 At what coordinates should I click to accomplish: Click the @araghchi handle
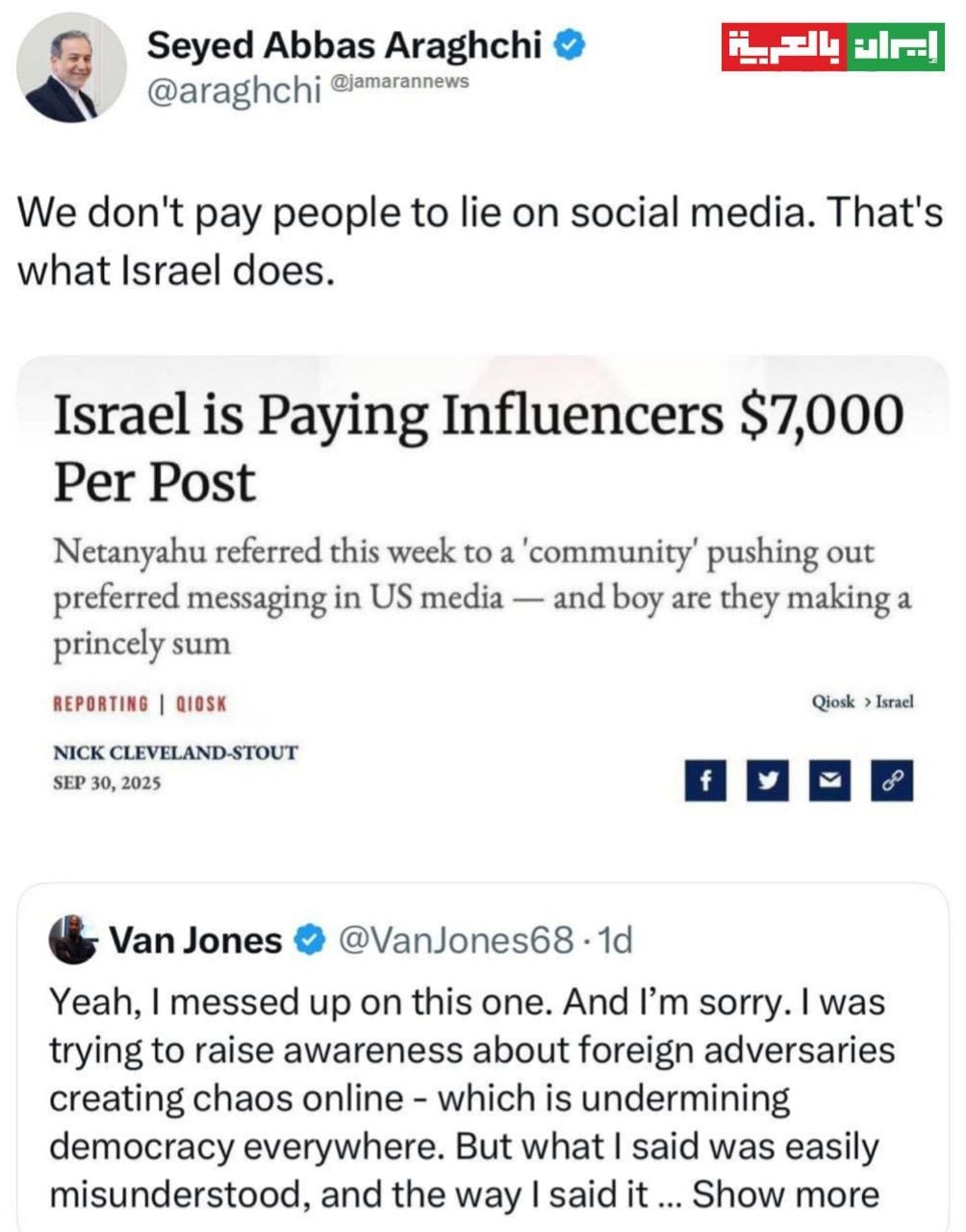[233, 90]
